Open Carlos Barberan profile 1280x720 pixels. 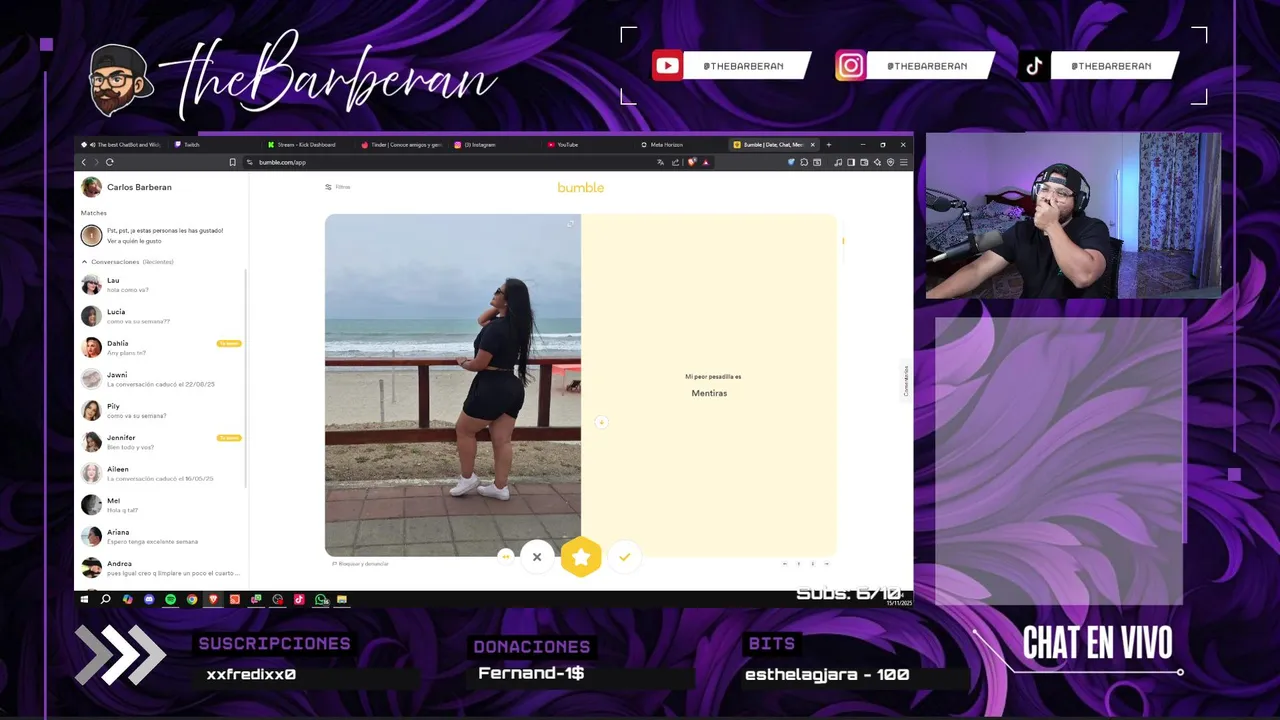tap(127, 187)
